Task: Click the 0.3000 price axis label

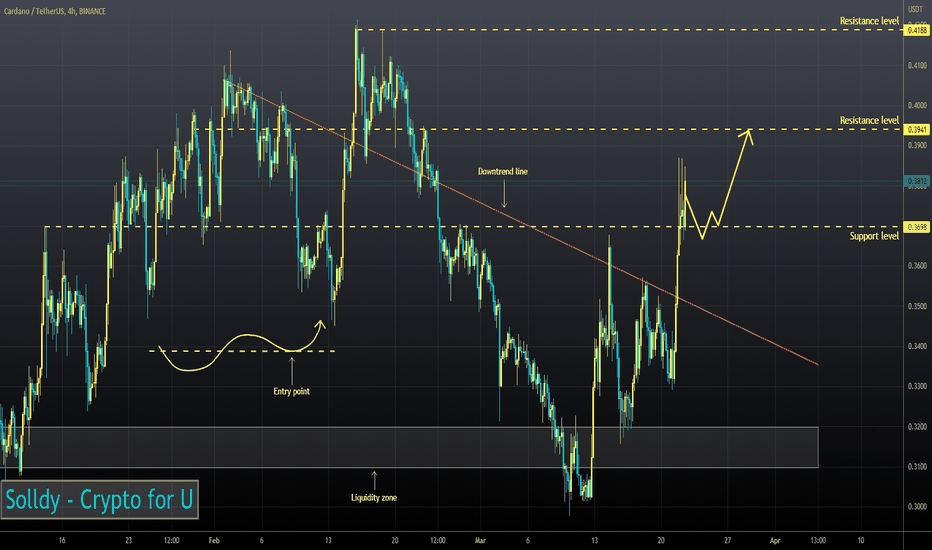Action: click(x=917, y=507)
